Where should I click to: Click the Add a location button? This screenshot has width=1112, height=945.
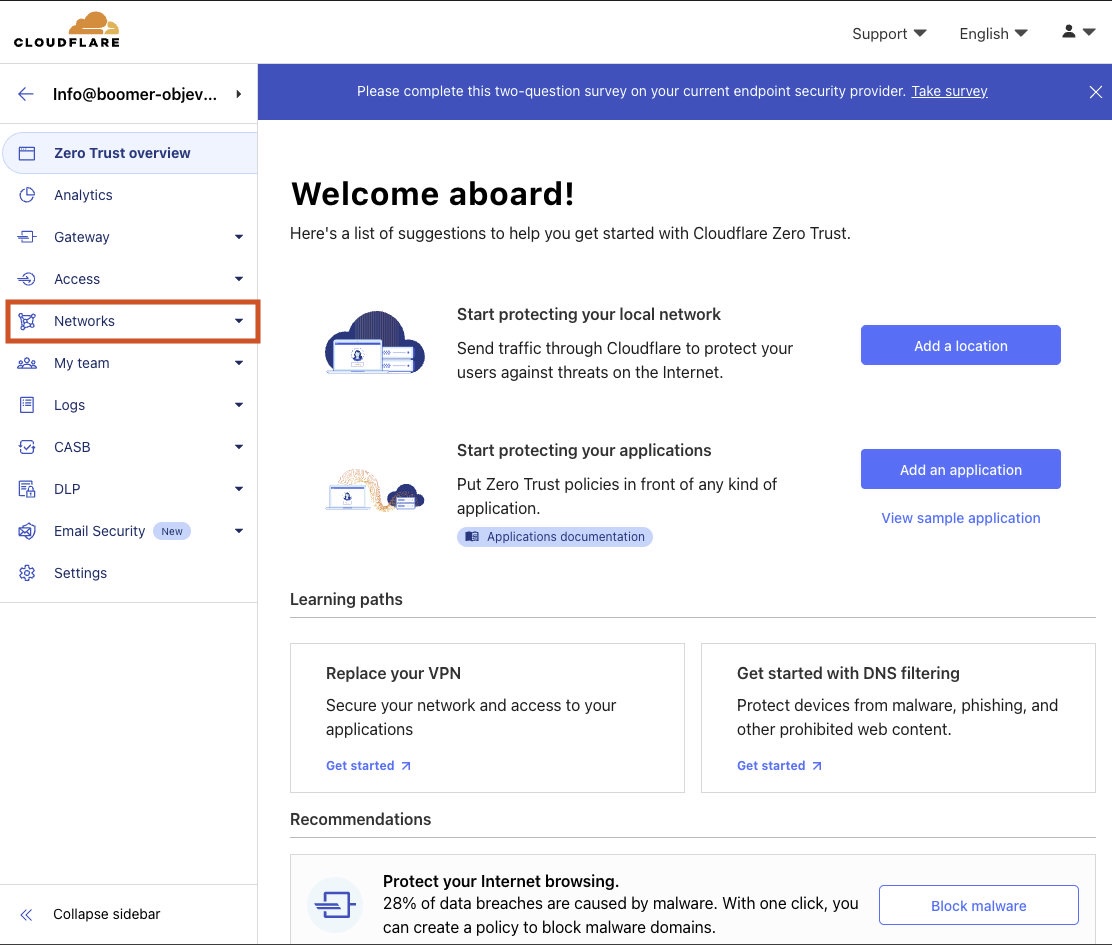click(x=960, y=345)
